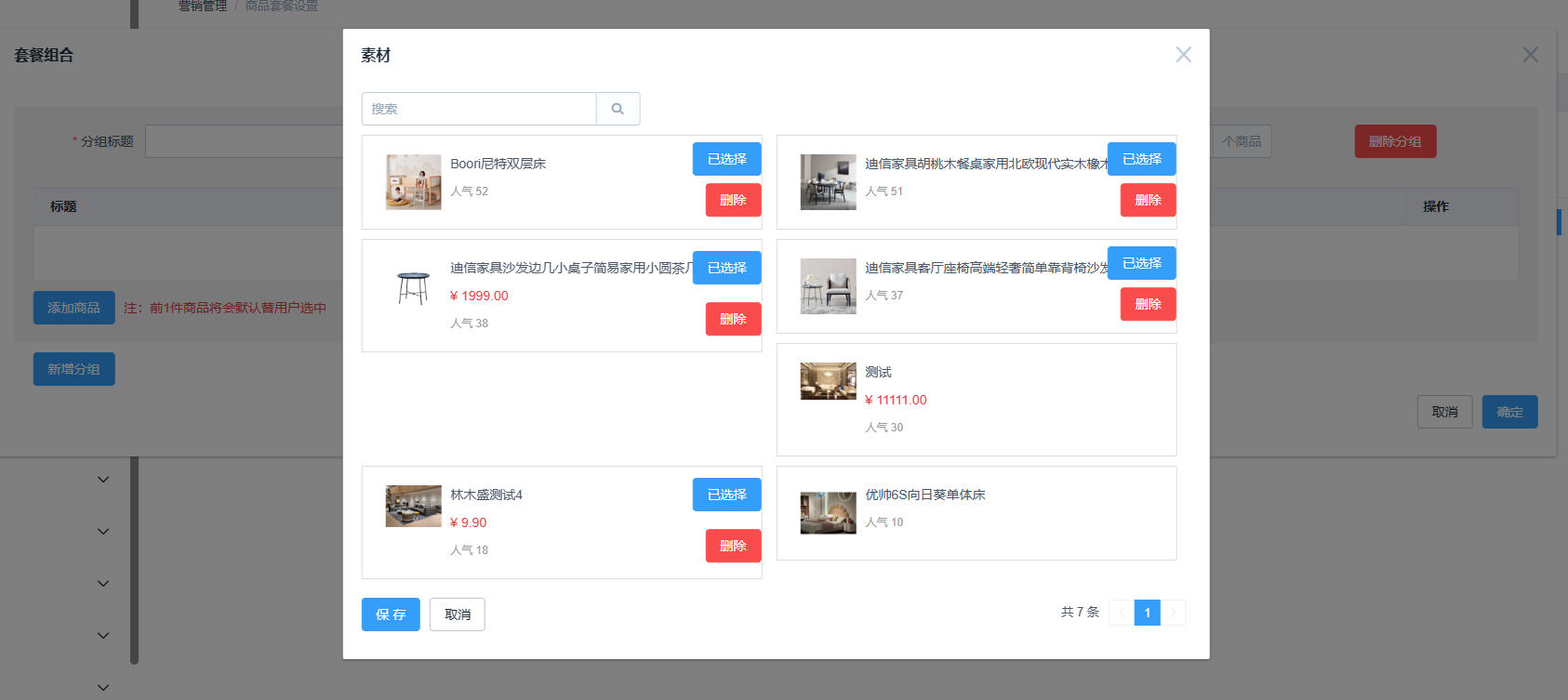Delete the 迪信家具沙发边几小桌子 item
This screenshot has width=1568, height=700.
[733, 319]
